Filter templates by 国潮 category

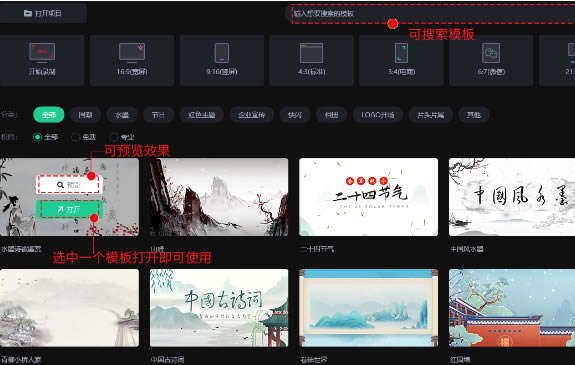[85, 115]
